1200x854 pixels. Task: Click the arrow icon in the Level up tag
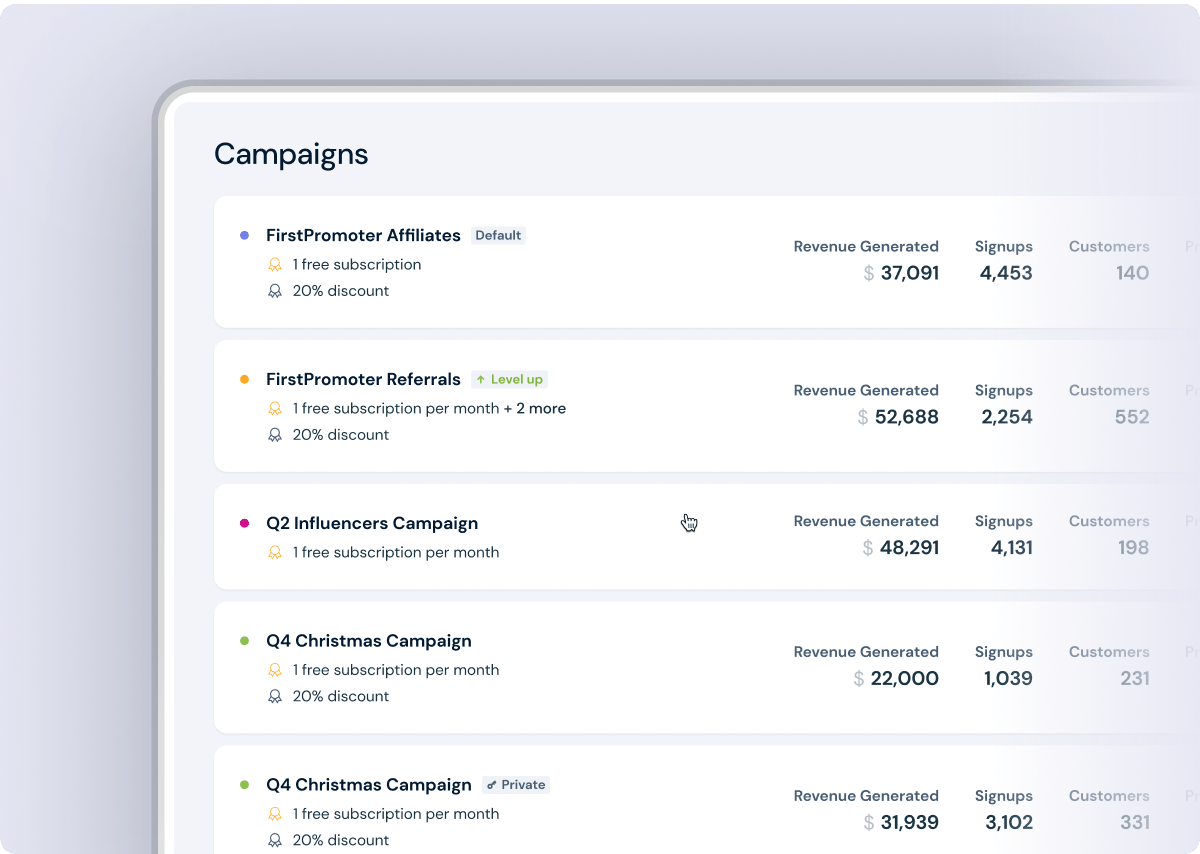click(x=481, y=380)
